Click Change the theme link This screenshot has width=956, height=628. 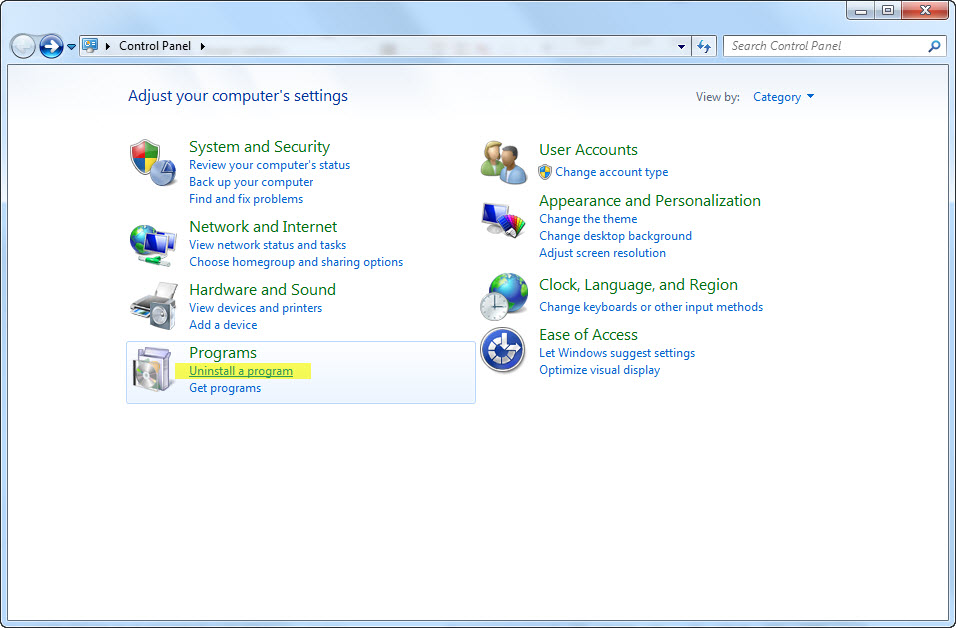[588, 219]
